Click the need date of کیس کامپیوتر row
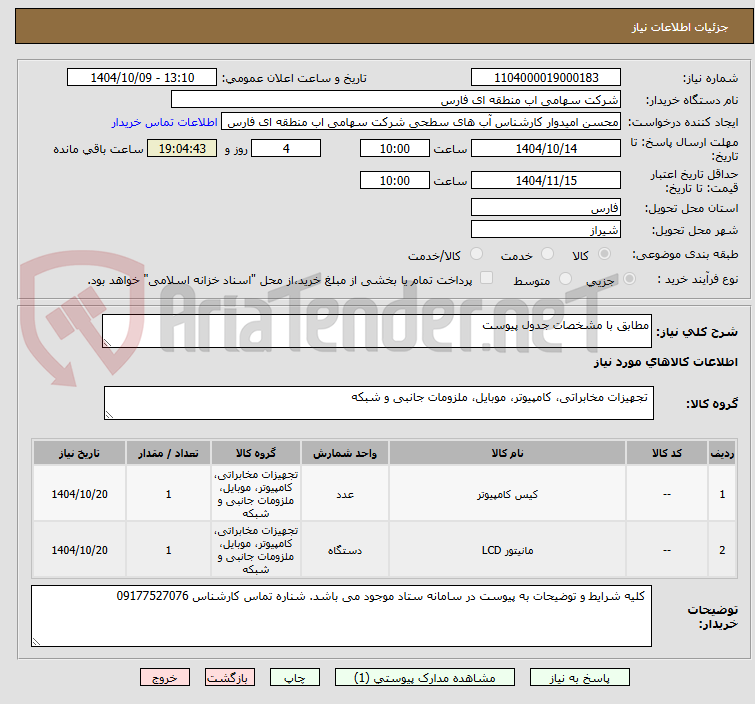755x704 pixels. [79, 494]
